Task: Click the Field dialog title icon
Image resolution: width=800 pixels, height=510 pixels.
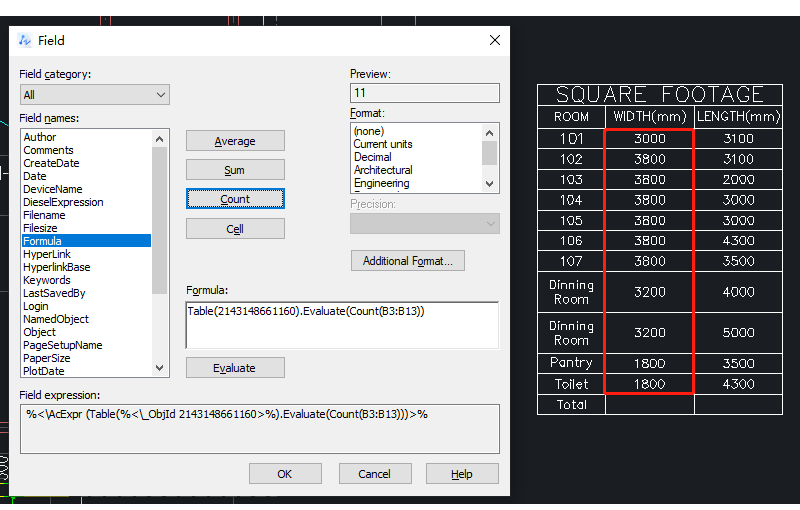Action: 25,40
